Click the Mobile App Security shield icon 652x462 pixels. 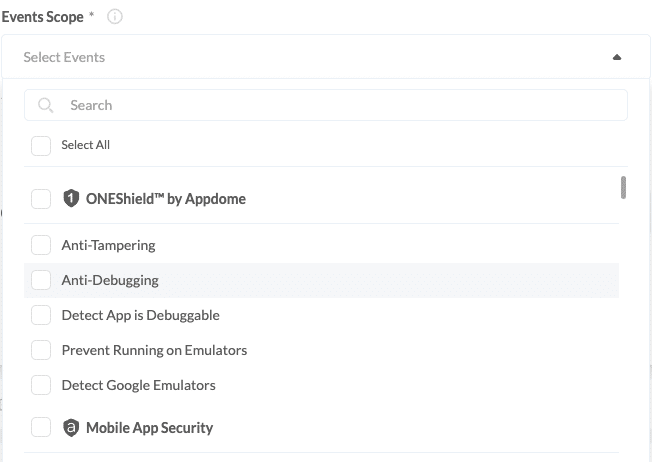point(70,428)
